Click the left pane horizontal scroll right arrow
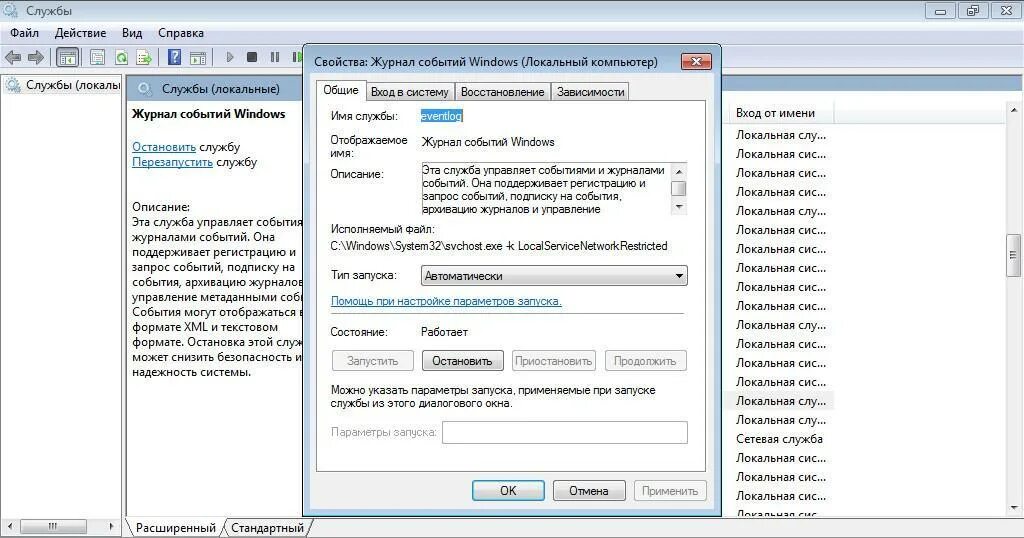The width and height of the screenshot is (1024, 538). [x=111, y=526]
